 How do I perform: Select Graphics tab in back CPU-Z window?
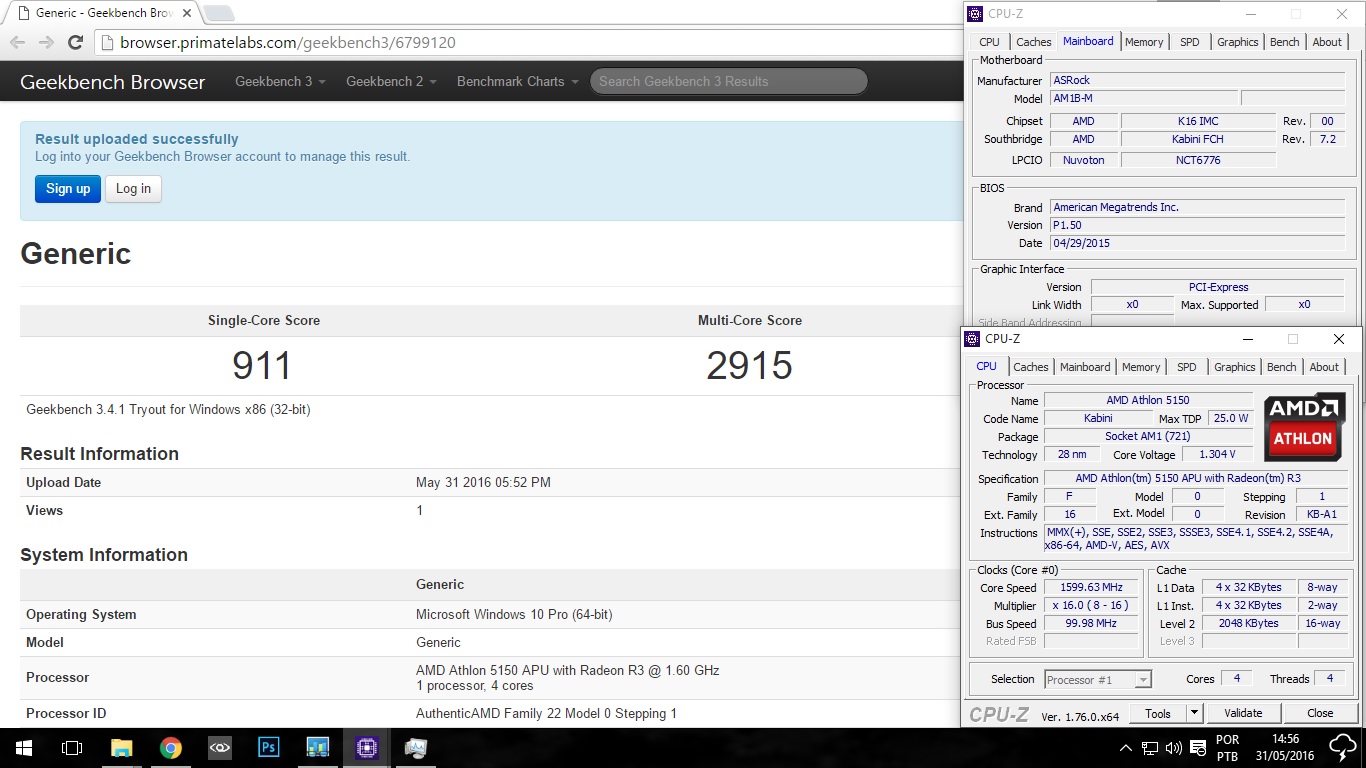(1238, 42)
